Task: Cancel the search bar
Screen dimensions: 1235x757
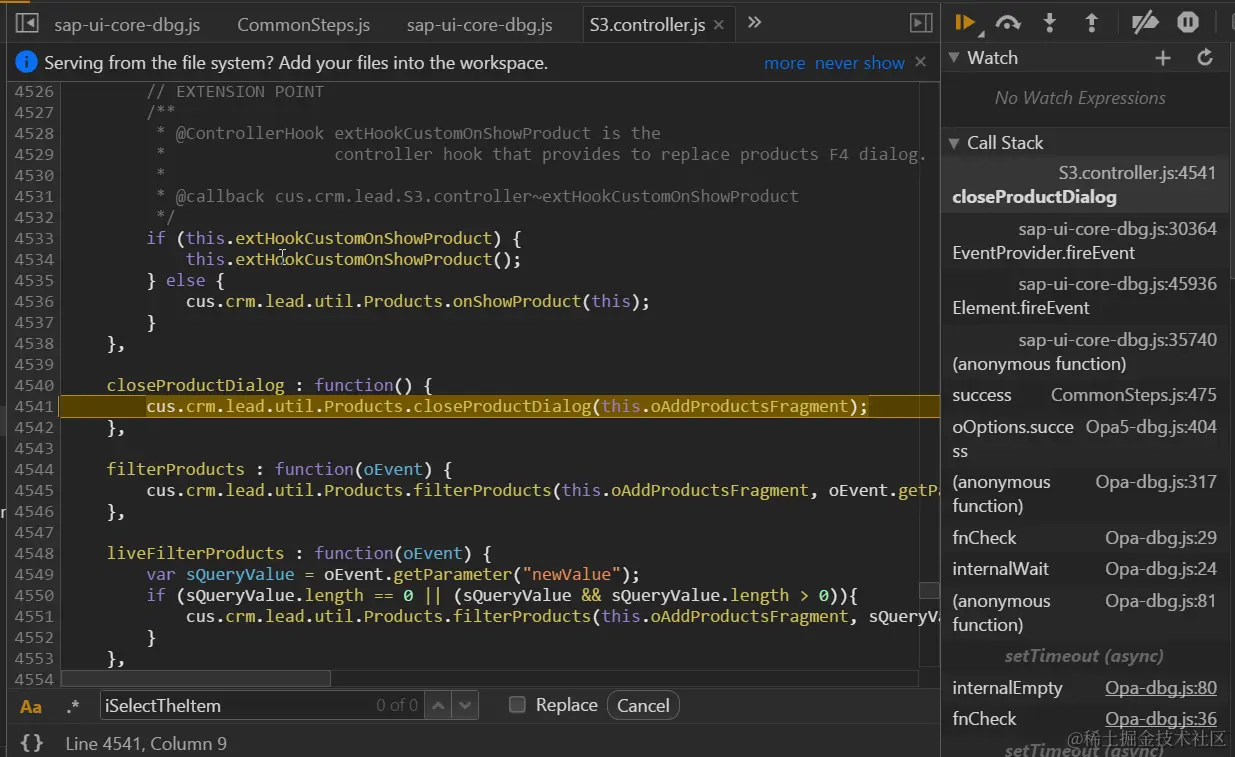Action: (643, 705)
